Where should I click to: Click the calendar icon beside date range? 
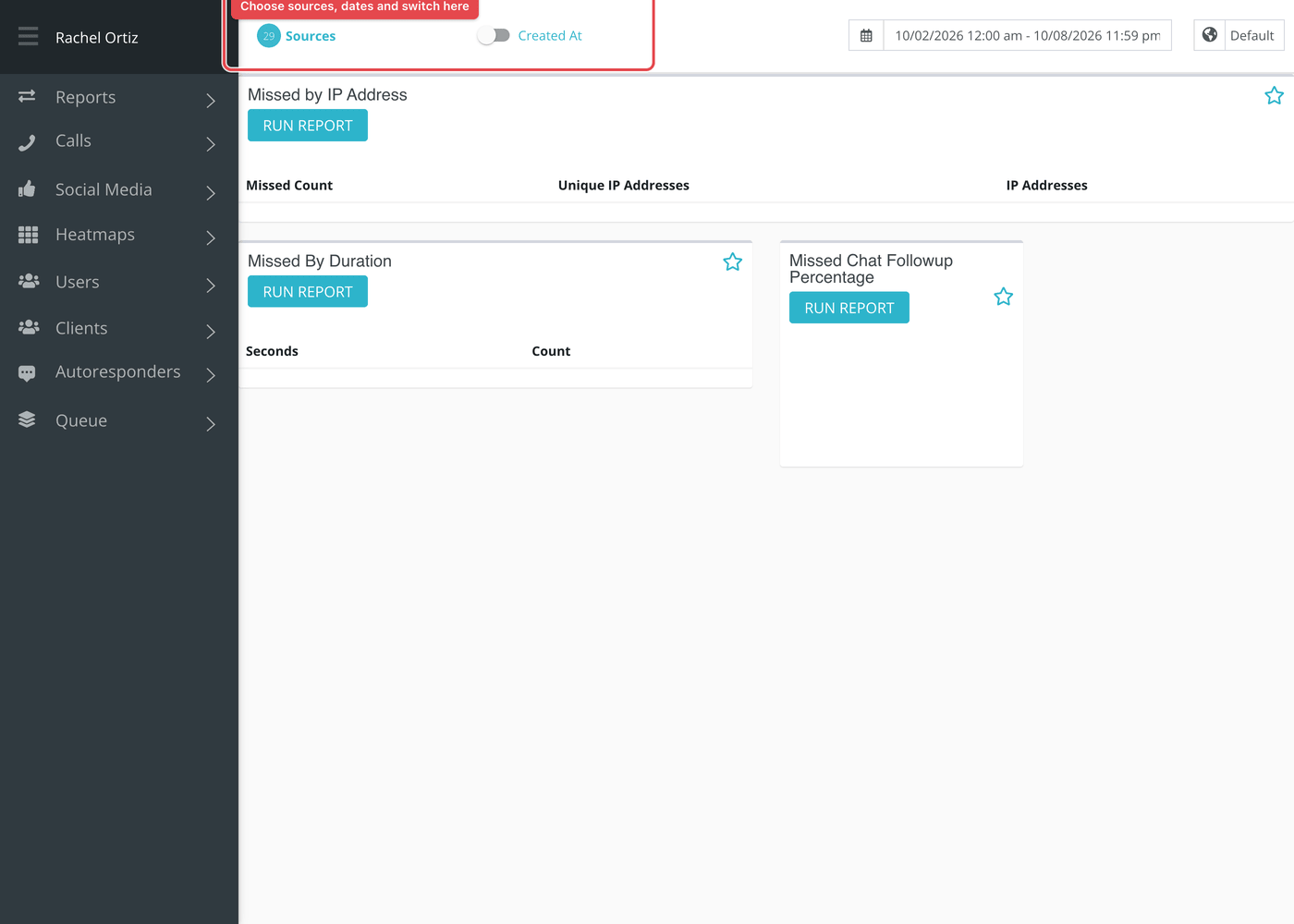click(x=866, y=36)
